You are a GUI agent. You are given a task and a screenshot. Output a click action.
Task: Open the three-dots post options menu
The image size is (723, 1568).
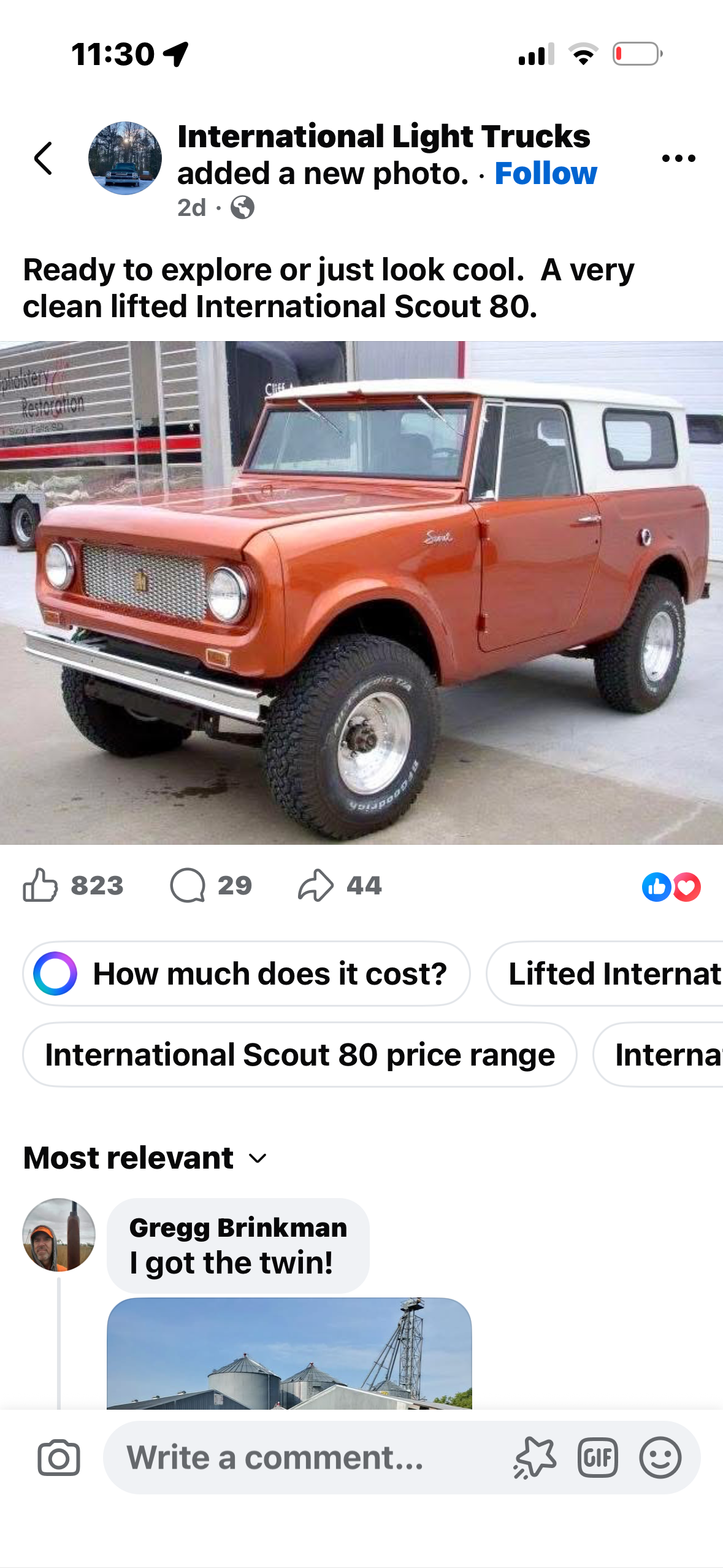click(678, 158)
